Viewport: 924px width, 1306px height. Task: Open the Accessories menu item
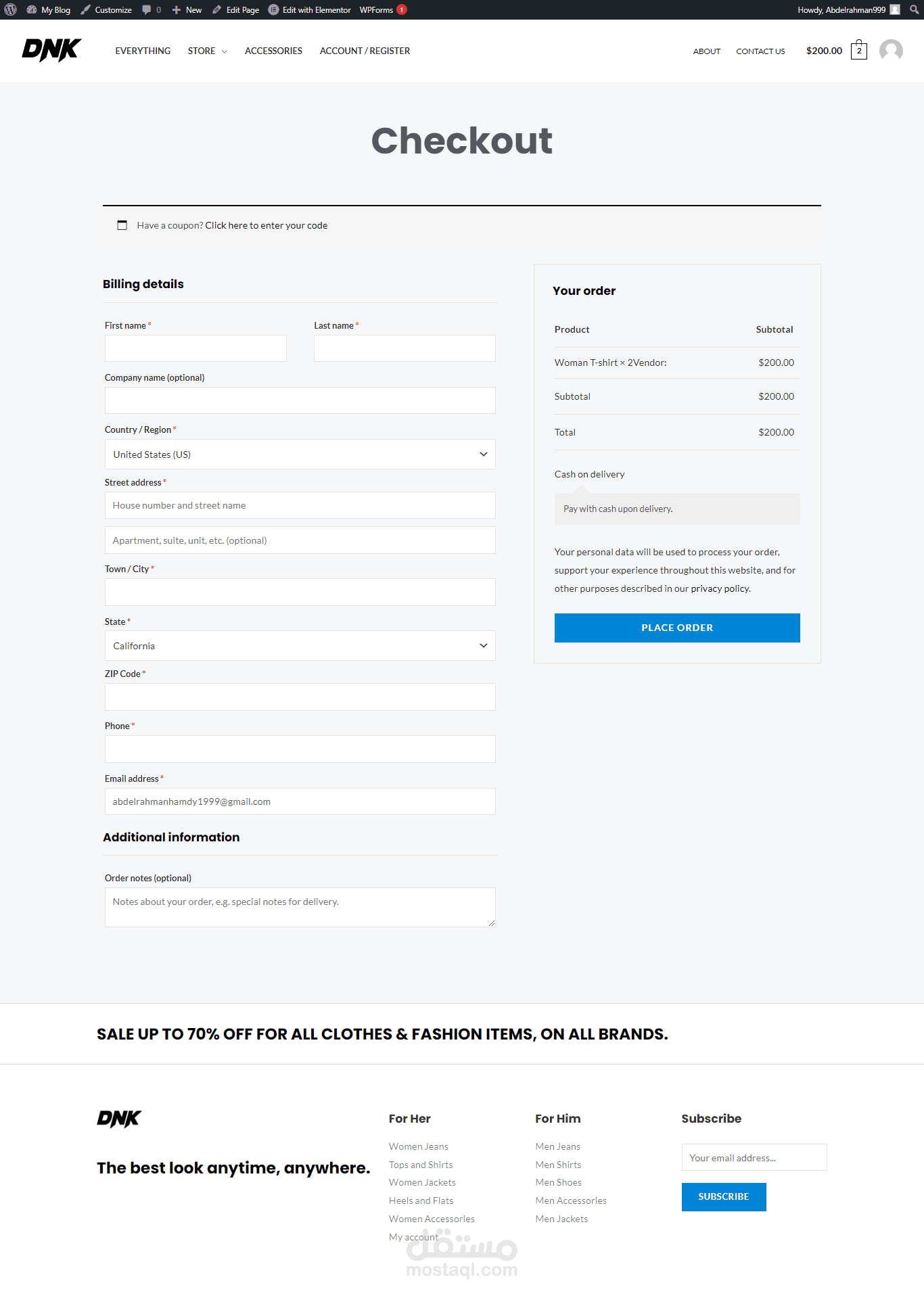click(273, 51)
